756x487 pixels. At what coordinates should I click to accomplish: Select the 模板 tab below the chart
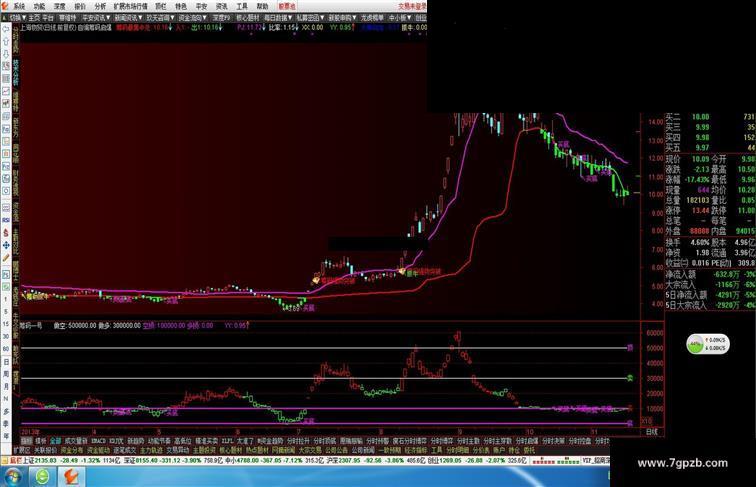[41, 441]
